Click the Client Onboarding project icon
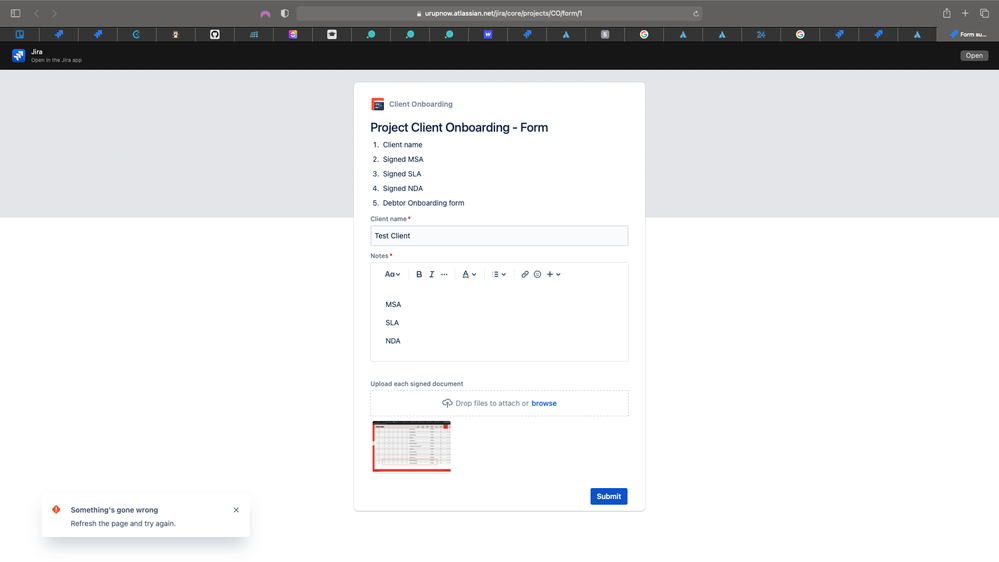 pyautogui.click(x=377, y=104)
